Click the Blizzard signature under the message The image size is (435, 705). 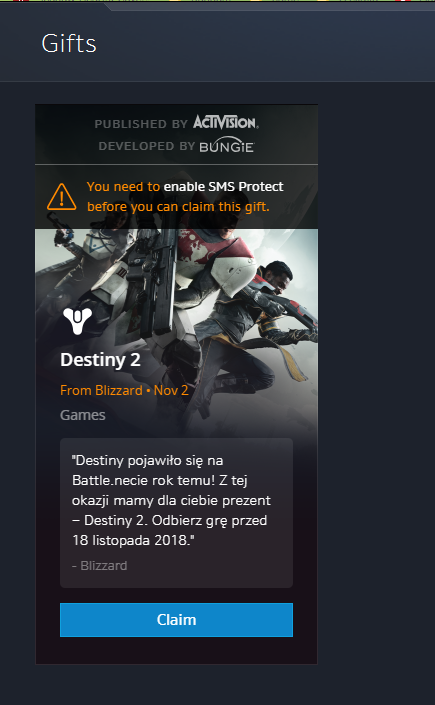(x=99, y=566)
